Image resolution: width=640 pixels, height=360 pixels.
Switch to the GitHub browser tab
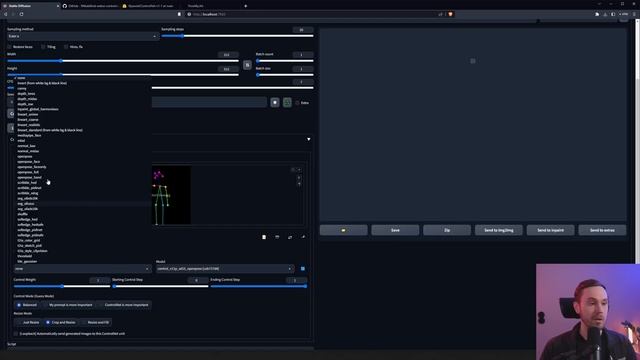pyautogui.click(x=91, y=6)
